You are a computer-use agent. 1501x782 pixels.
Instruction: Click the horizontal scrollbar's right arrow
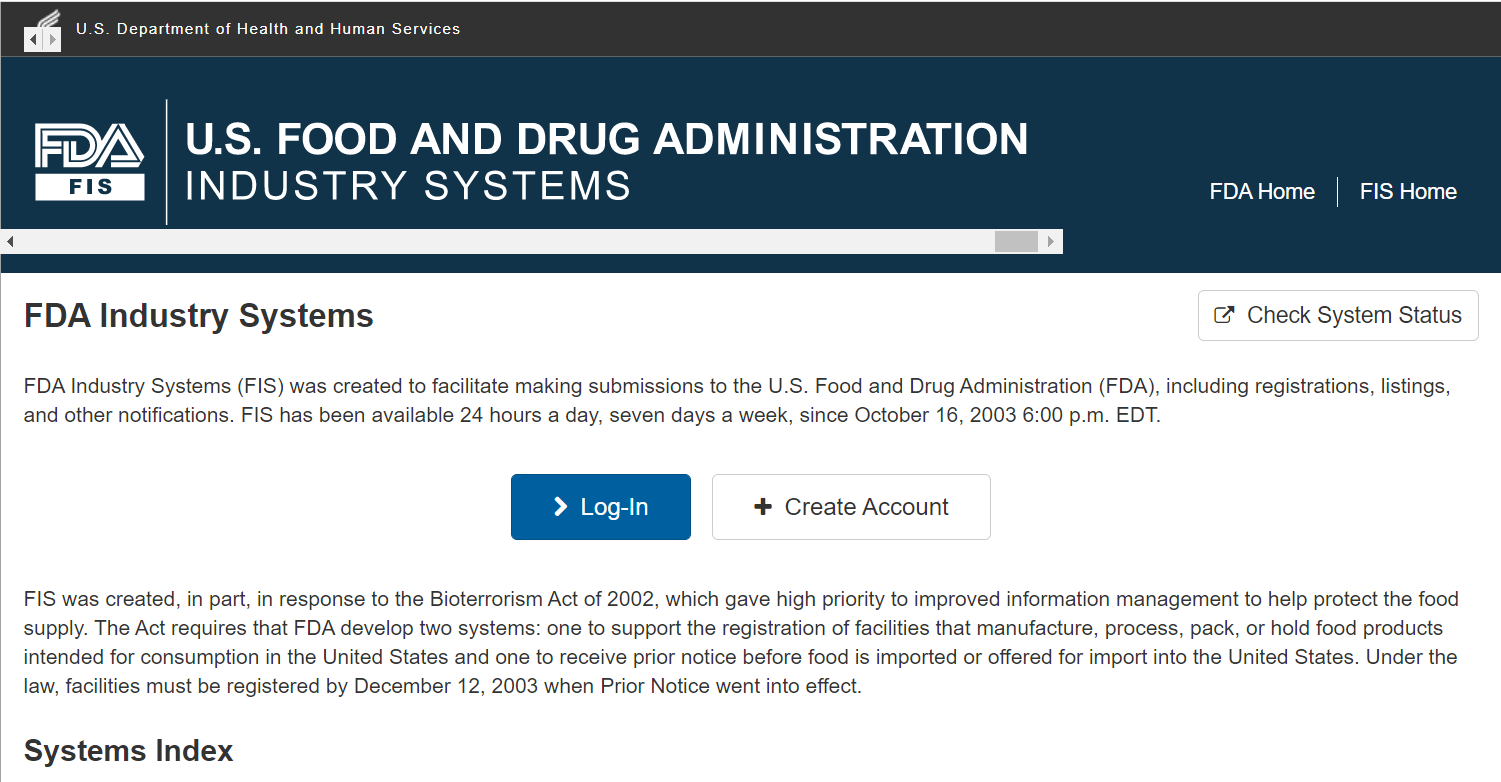1051,242
